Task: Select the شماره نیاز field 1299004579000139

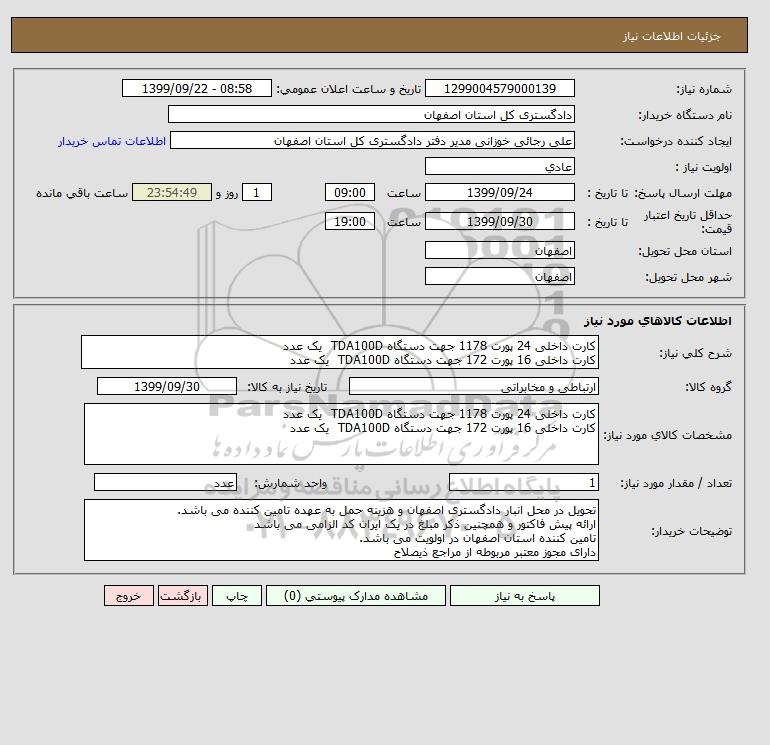Action: coord(499,88)
